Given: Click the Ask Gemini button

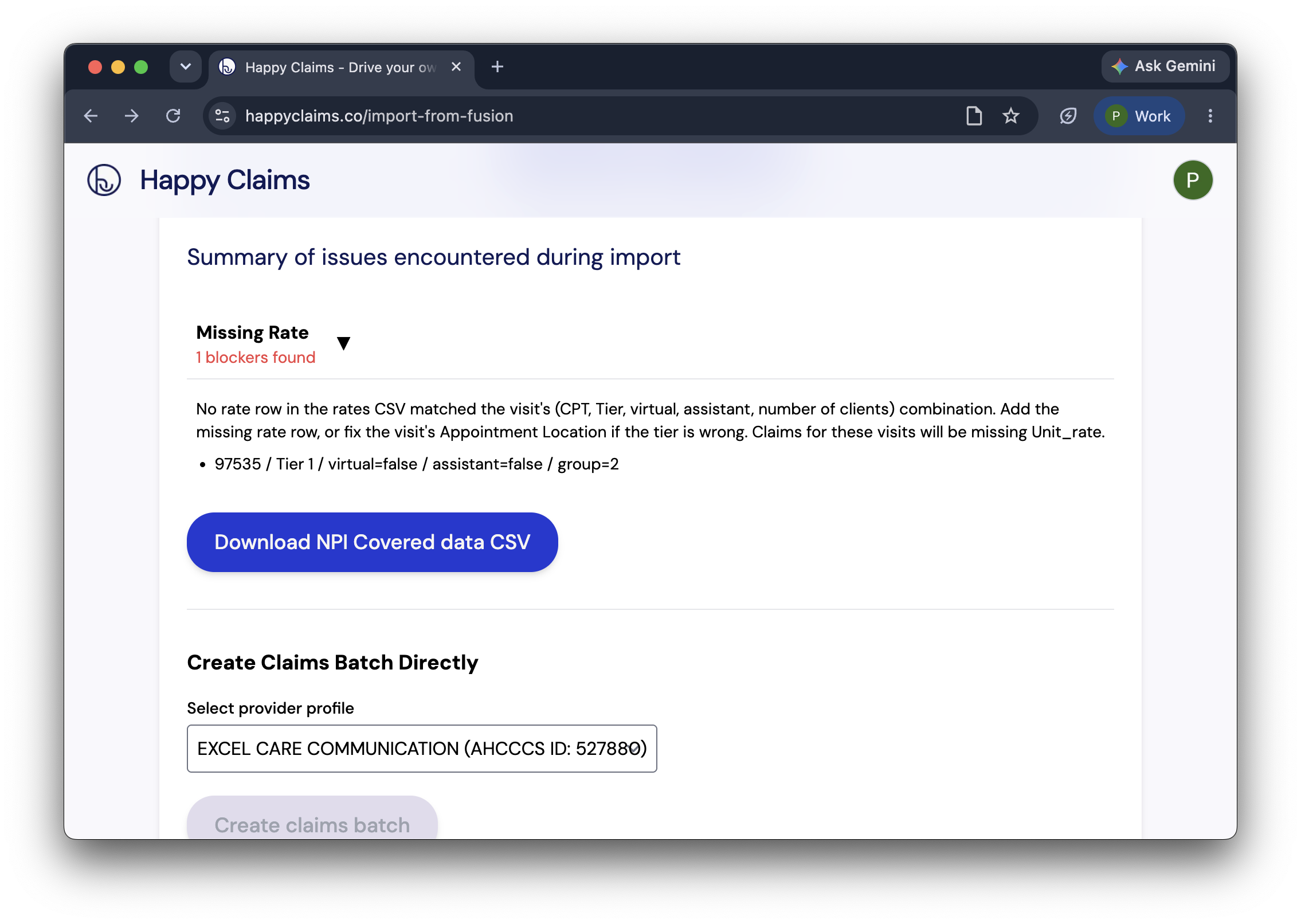Looking at the screenshot, I should (x=1165, y=66).
